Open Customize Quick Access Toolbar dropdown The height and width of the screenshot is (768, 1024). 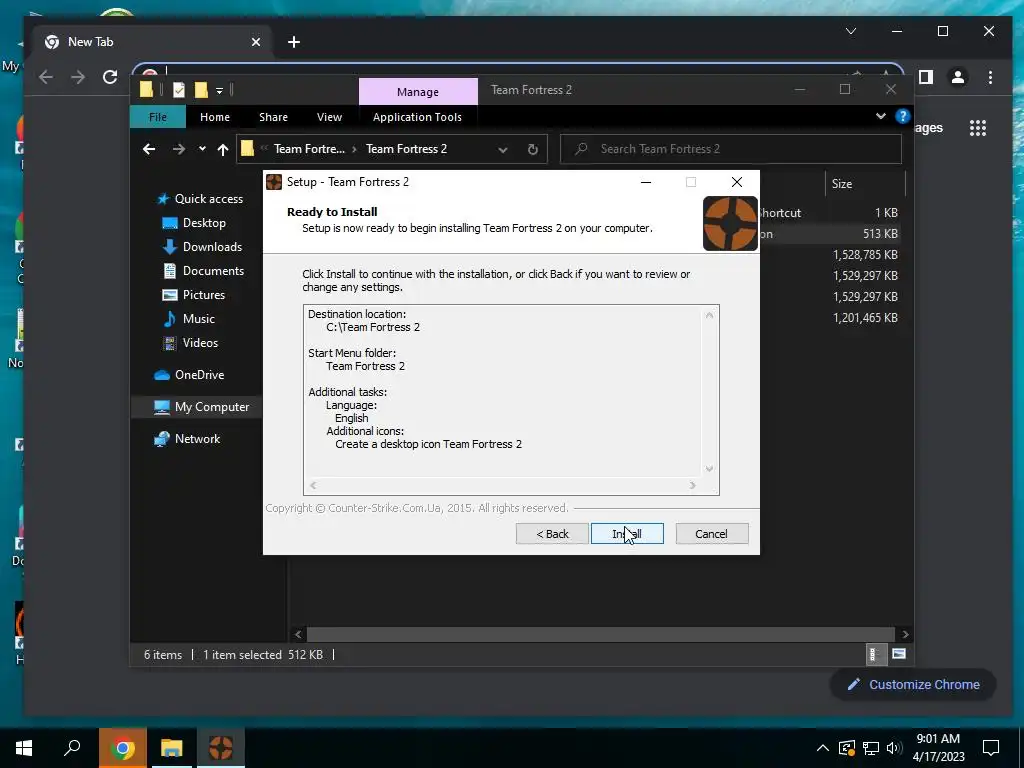219,91
